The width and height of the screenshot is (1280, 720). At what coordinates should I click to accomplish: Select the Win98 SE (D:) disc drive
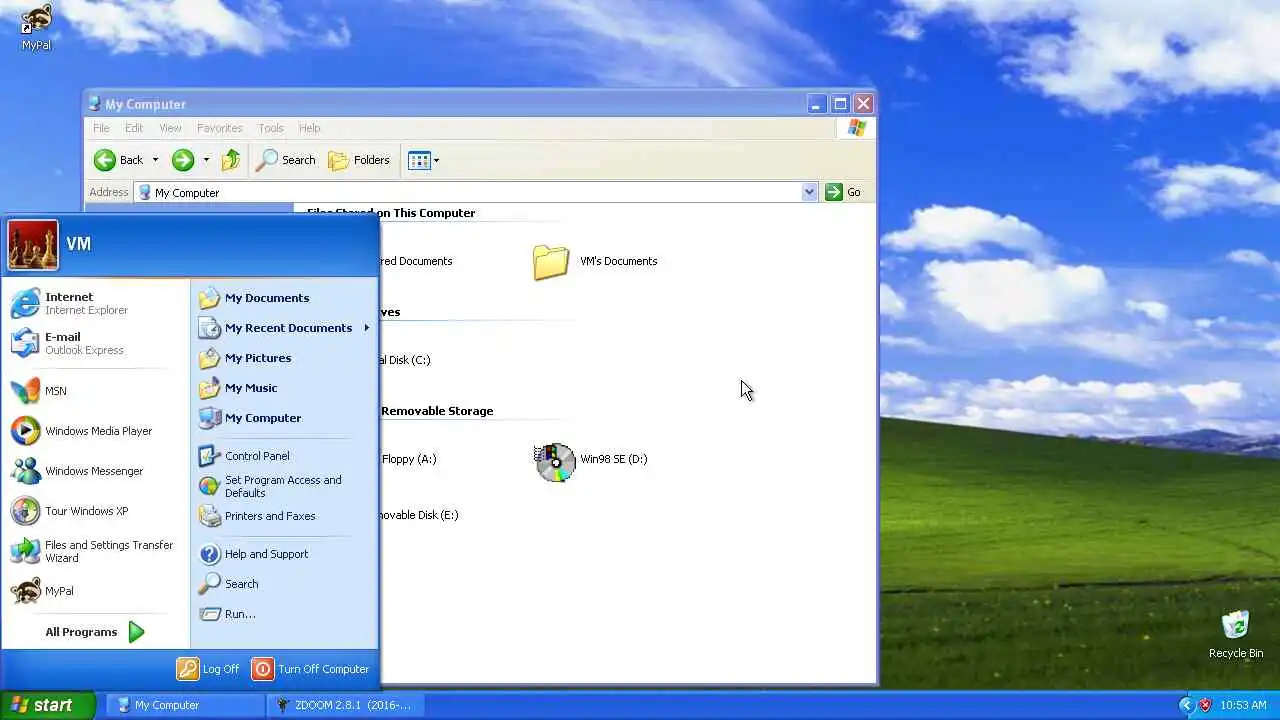tap(591, 460)
